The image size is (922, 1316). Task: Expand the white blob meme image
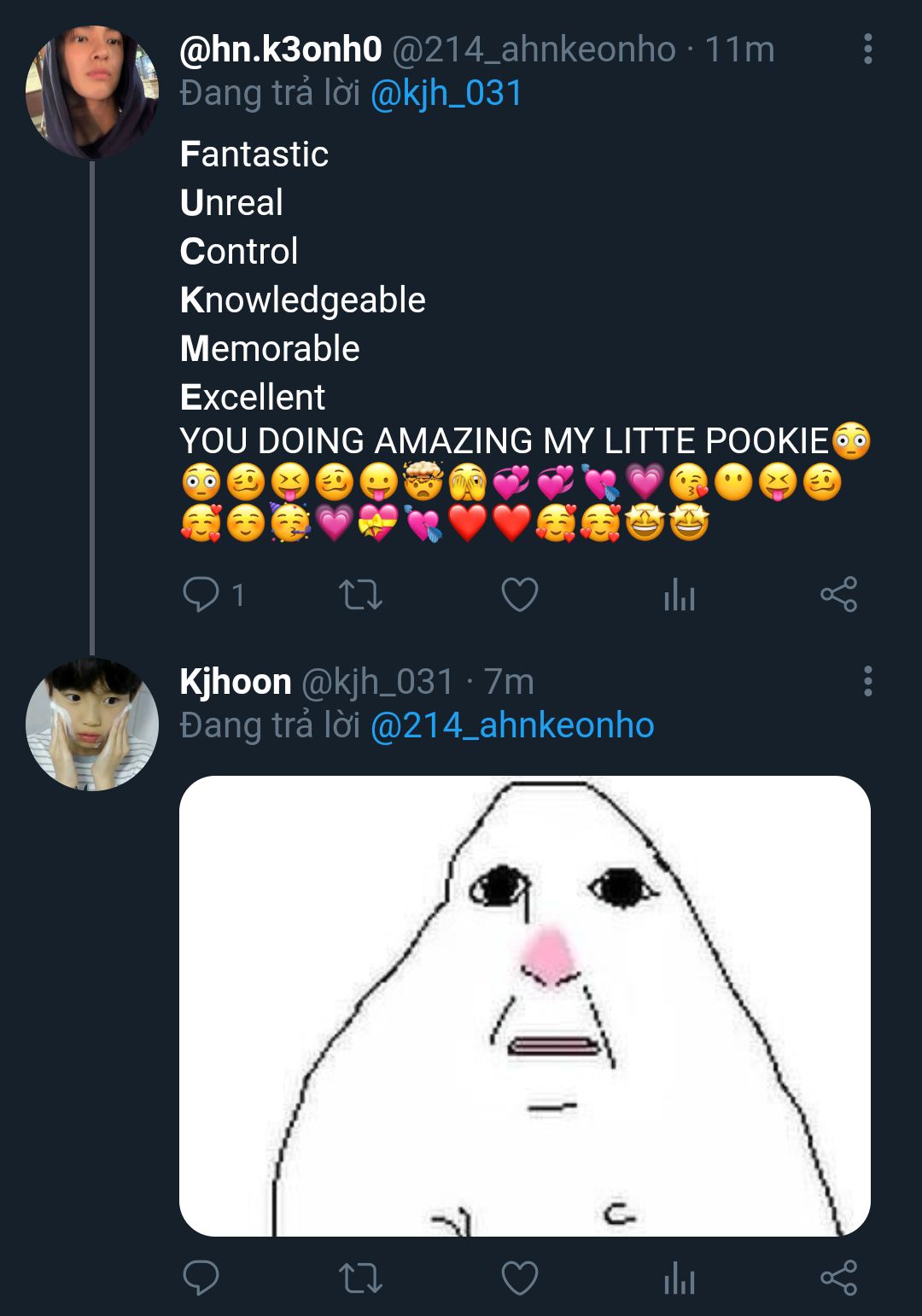click(524, 1005)
